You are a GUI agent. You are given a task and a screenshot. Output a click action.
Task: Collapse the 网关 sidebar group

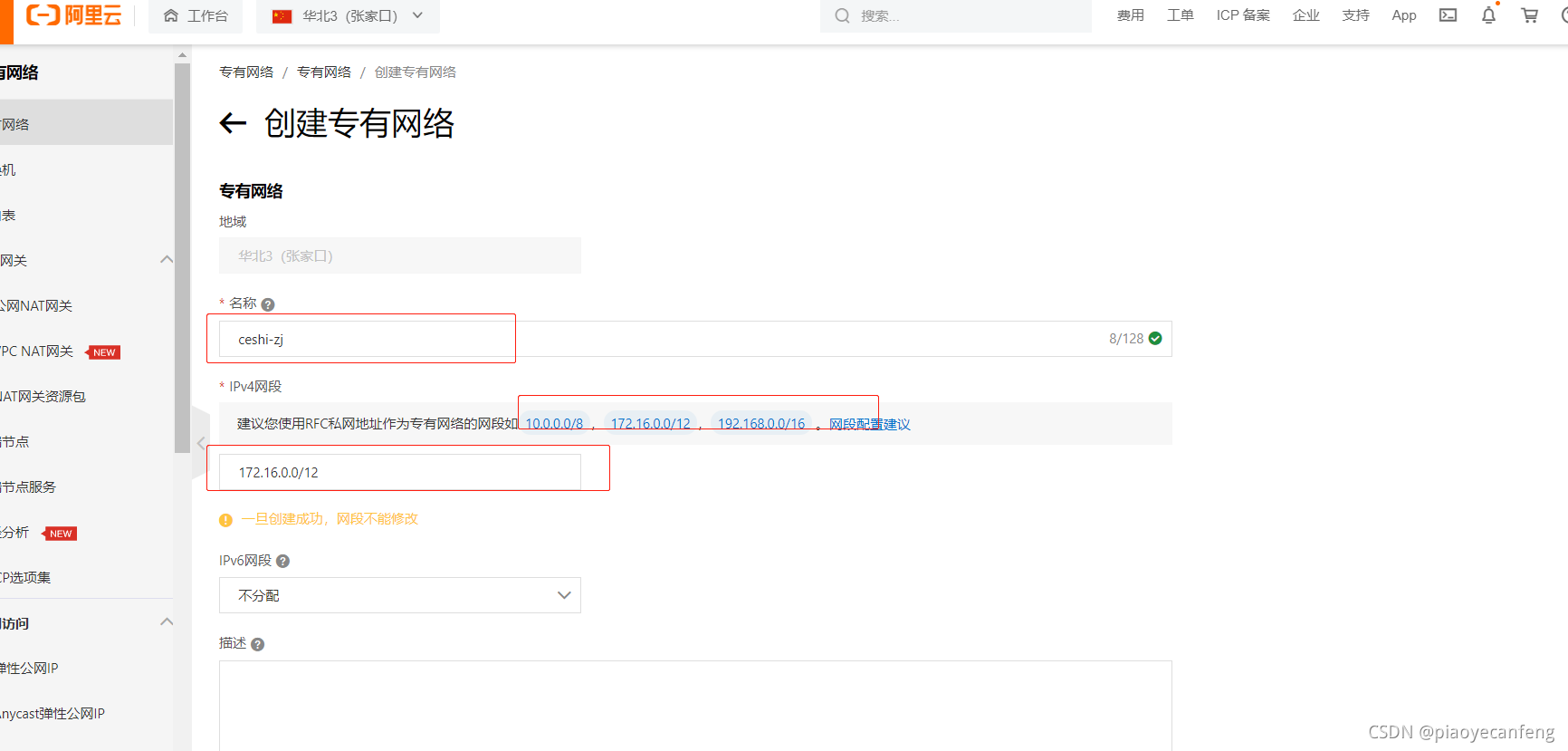[x=167, y=260]
